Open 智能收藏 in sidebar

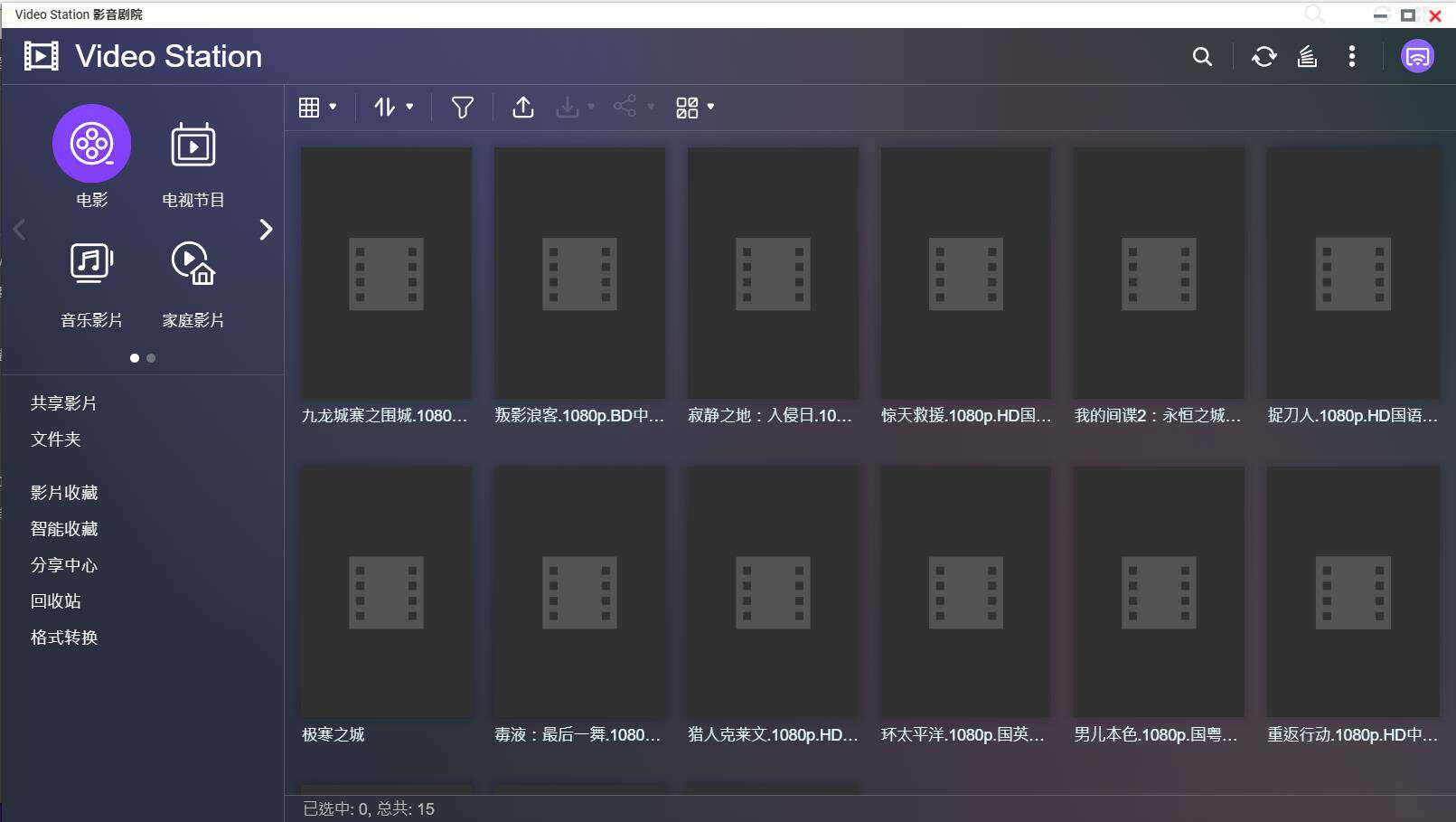pyautogui.click(x=64, y=529)
